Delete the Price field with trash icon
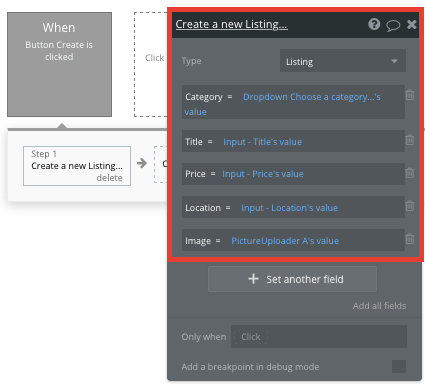The height and width of the screenshot is (384, 425). pyautogui.click(x=410, y=173)
